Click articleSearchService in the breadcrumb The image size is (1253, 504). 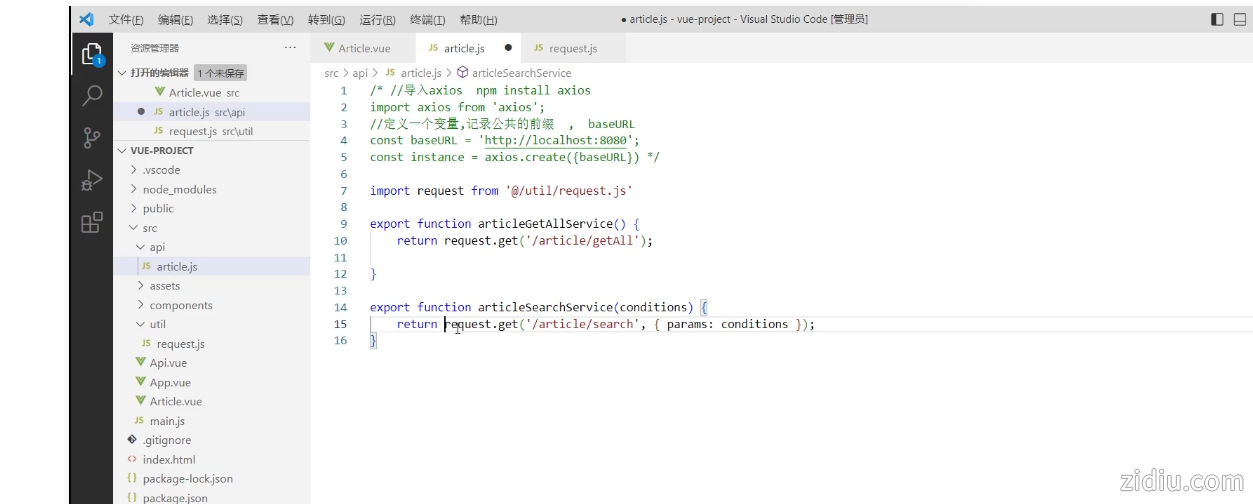pyautogui.click(x=520, y=73)
